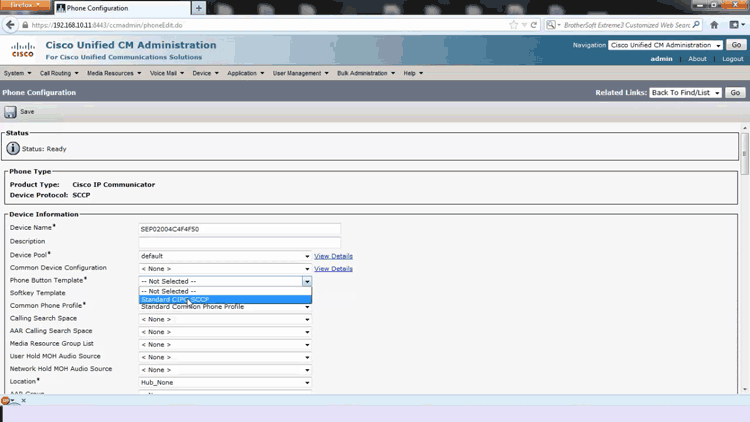This screenshot has height=422, width=750.
Task: Click the Go button next to Related Links
Action: pos(735,92)
